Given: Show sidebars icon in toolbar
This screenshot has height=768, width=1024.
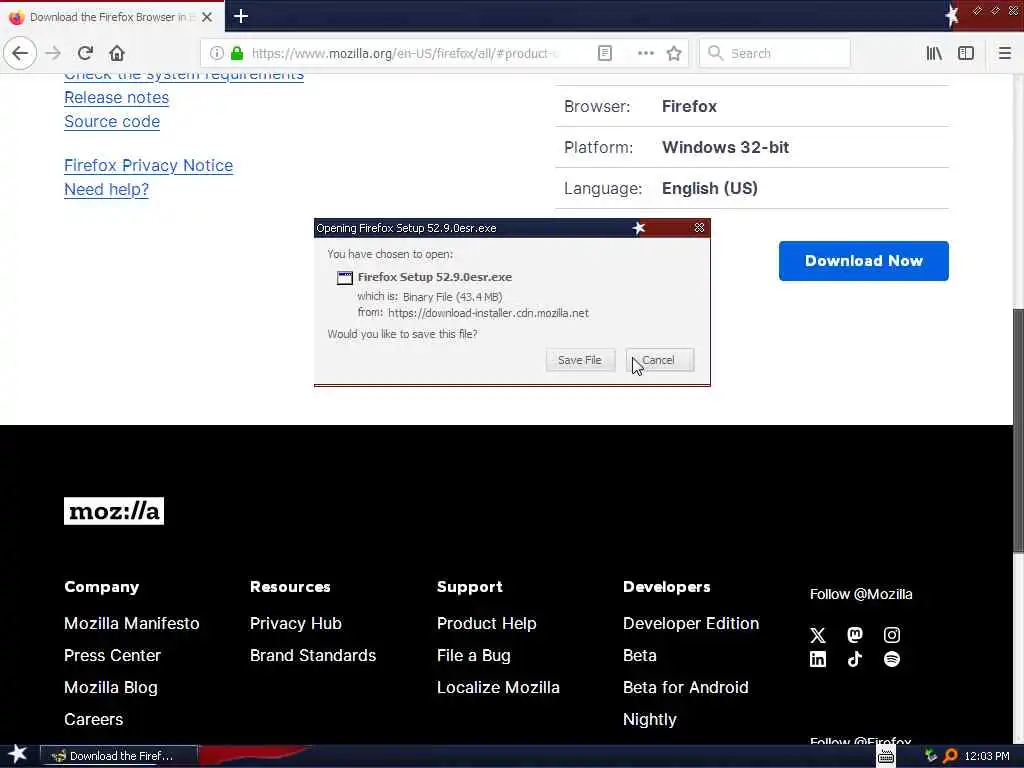Looking at the screenshot, I should [966, 53].
